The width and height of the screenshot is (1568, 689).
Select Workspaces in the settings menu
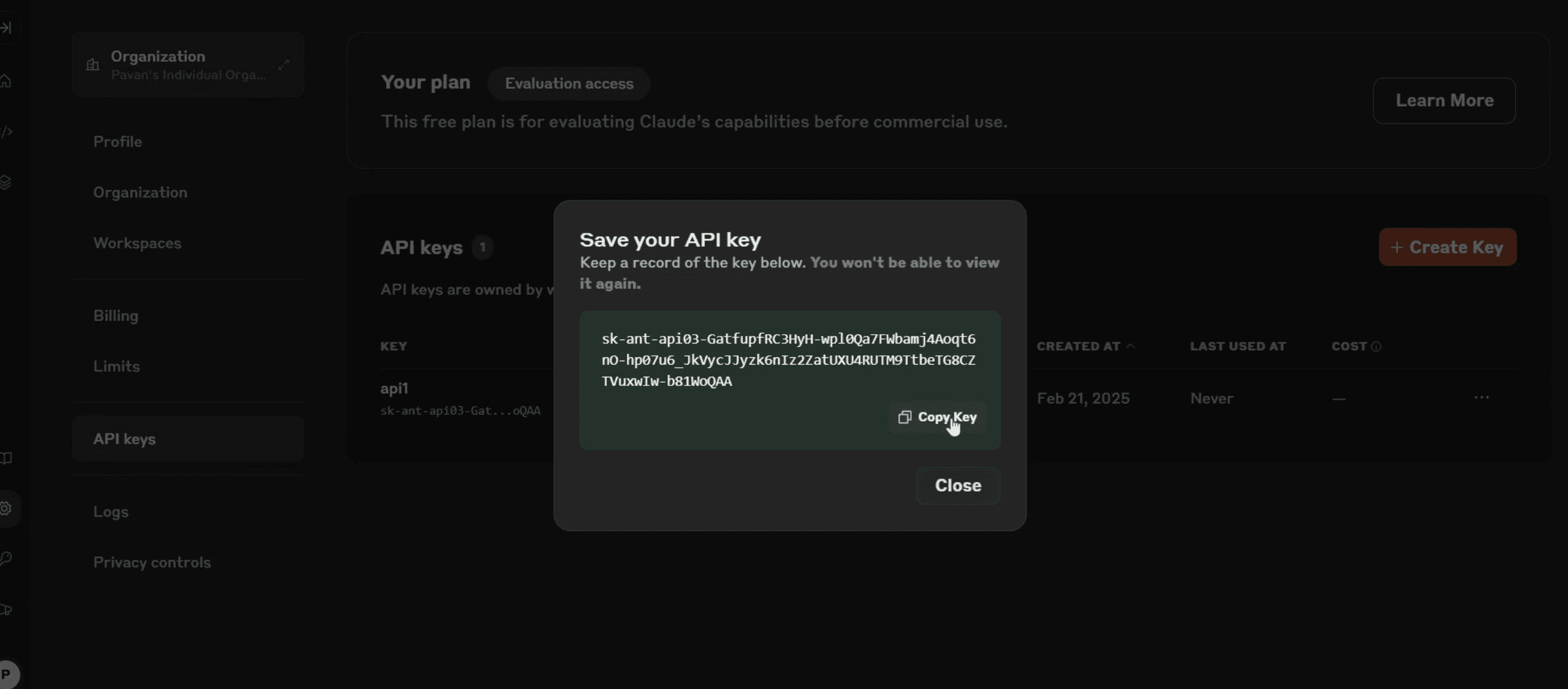137,243
